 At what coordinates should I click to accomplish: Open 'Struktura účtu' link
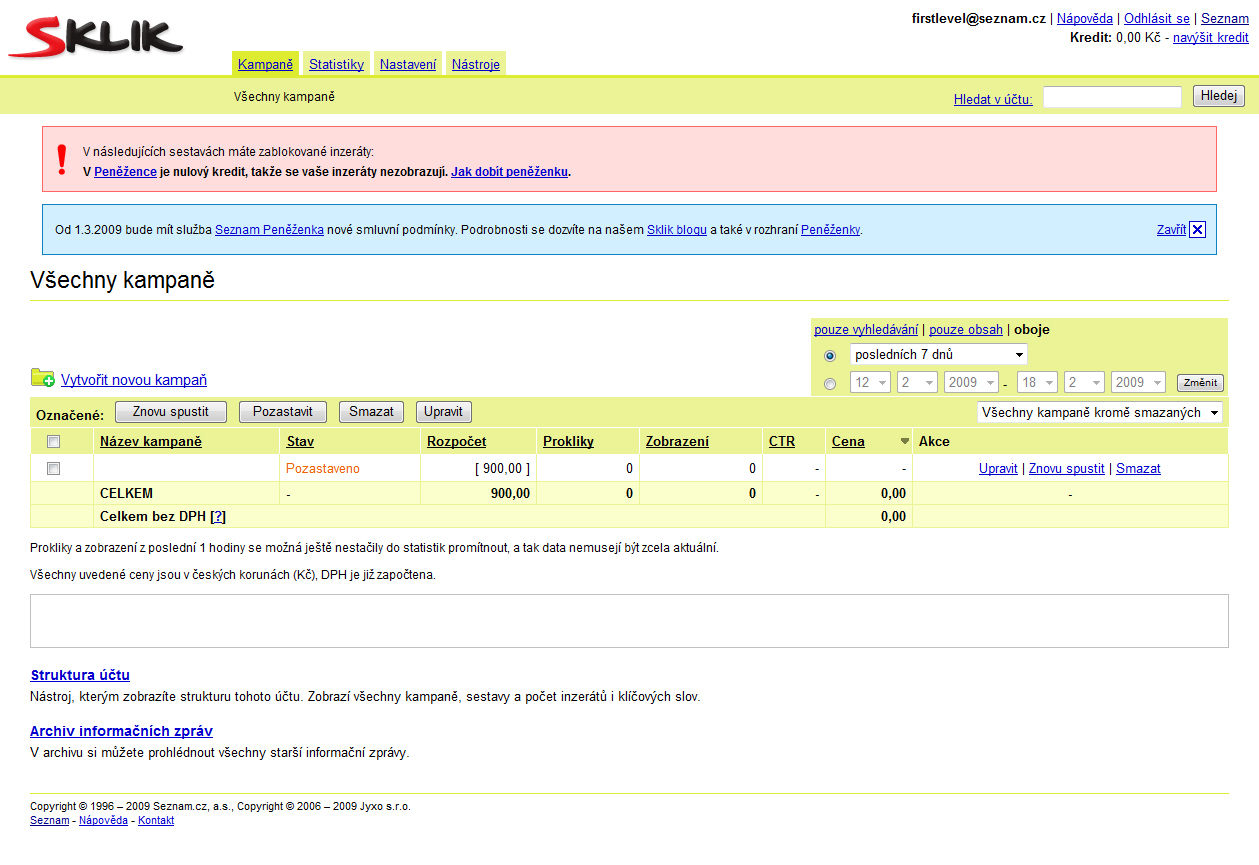click(x=80, y=675)
